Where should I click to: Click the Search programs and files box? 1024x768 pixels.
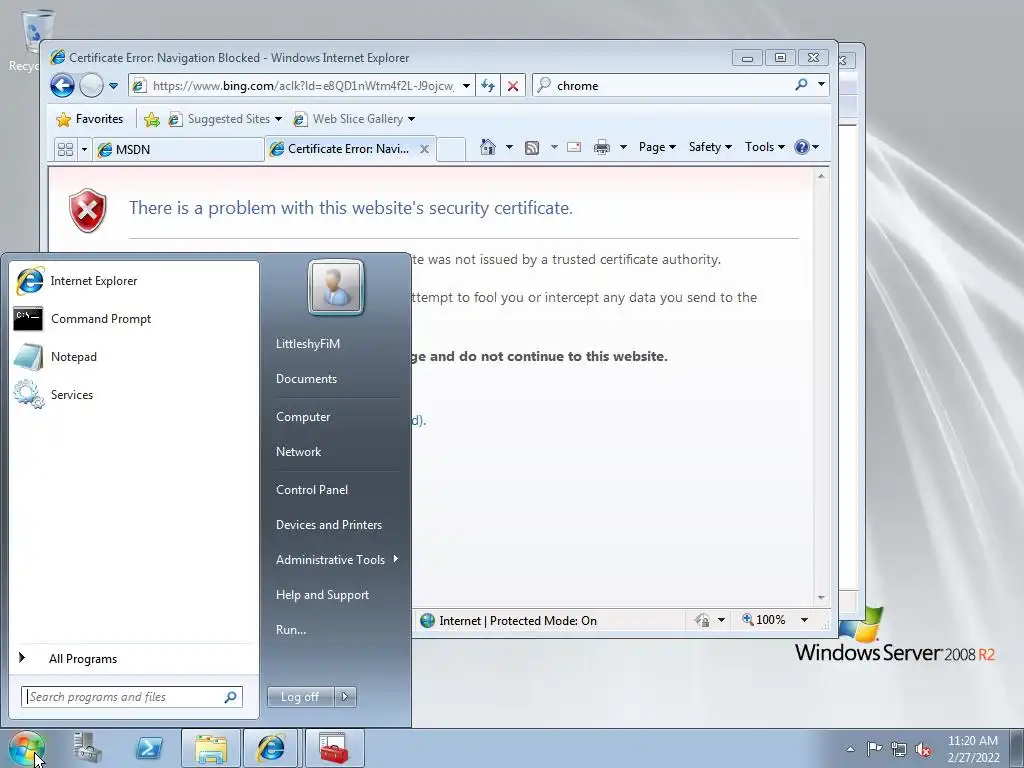click(x=132, y=697)
